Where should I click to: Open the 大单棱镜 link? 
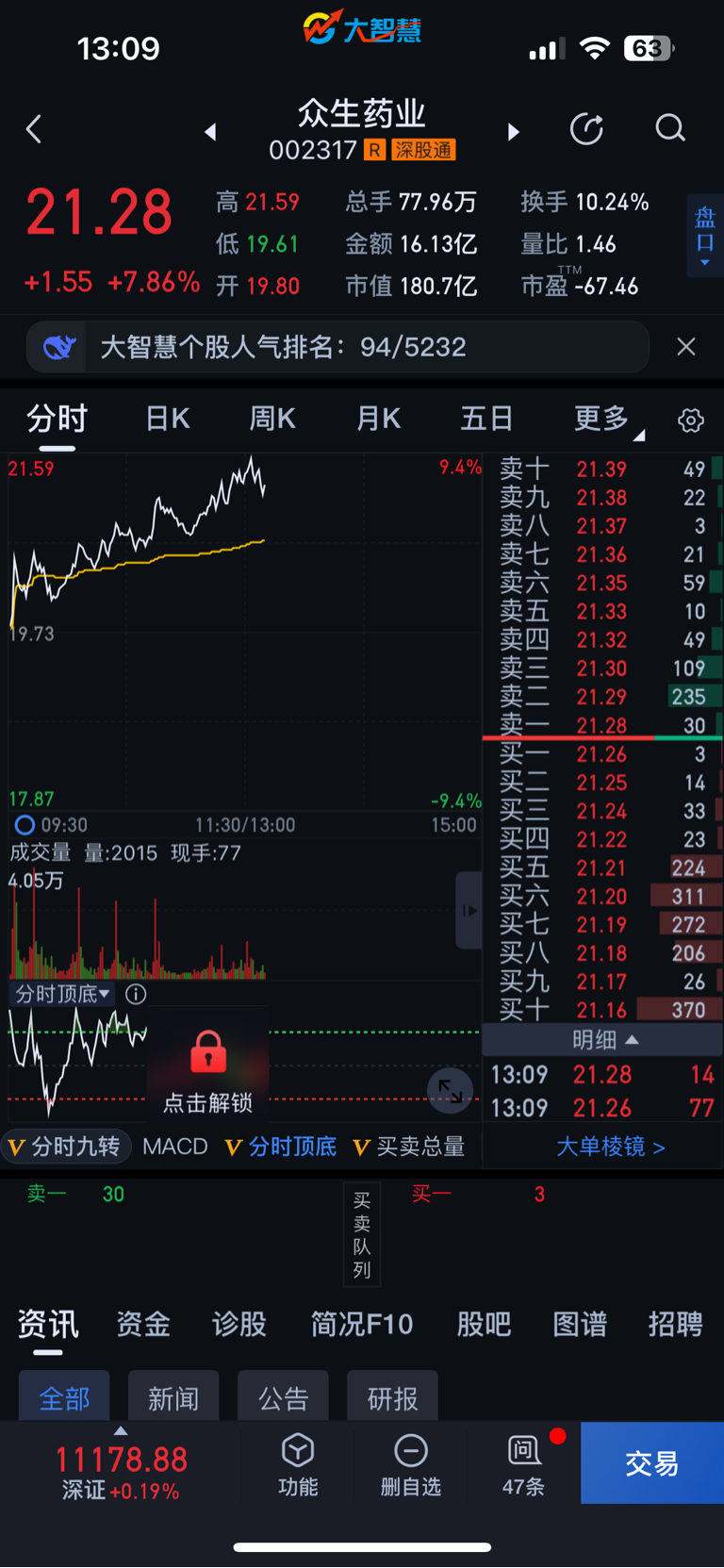click(610, 1147)
